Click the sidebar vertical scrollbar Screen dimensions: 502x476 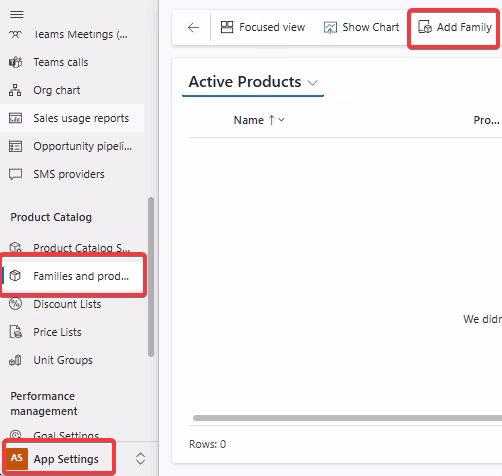(x=151, y=277)
